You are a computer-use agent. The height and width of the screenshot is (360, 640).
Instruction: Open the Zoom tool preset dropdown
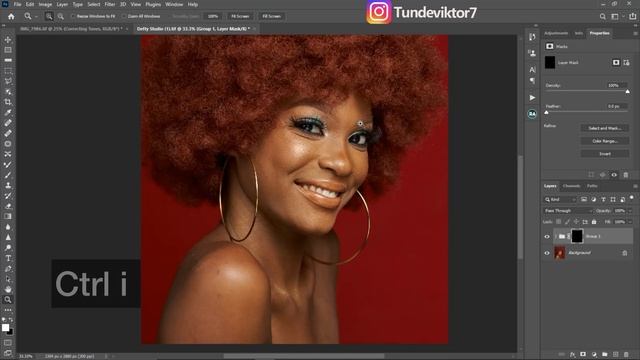click(36, 16)
